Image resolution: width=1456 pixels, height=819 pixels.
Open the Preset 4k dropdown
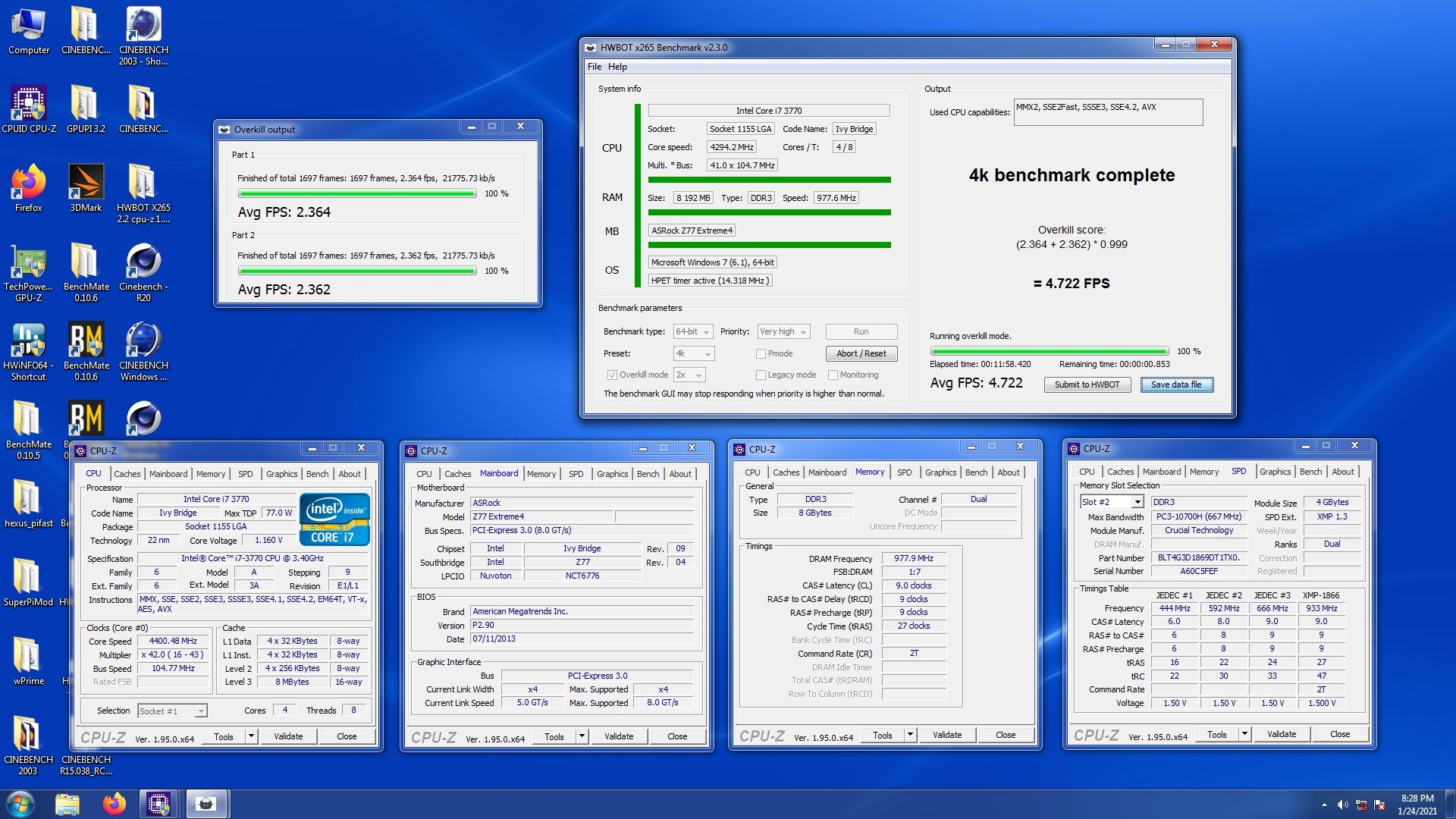pyautogui.click(x=693, y=353)
